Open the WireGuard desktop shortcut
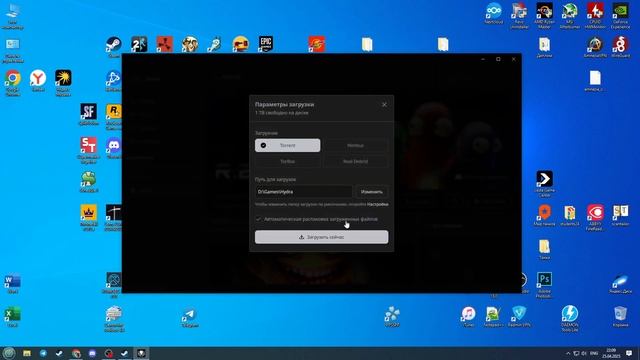640x360 pixels. [x=620, y=47]
